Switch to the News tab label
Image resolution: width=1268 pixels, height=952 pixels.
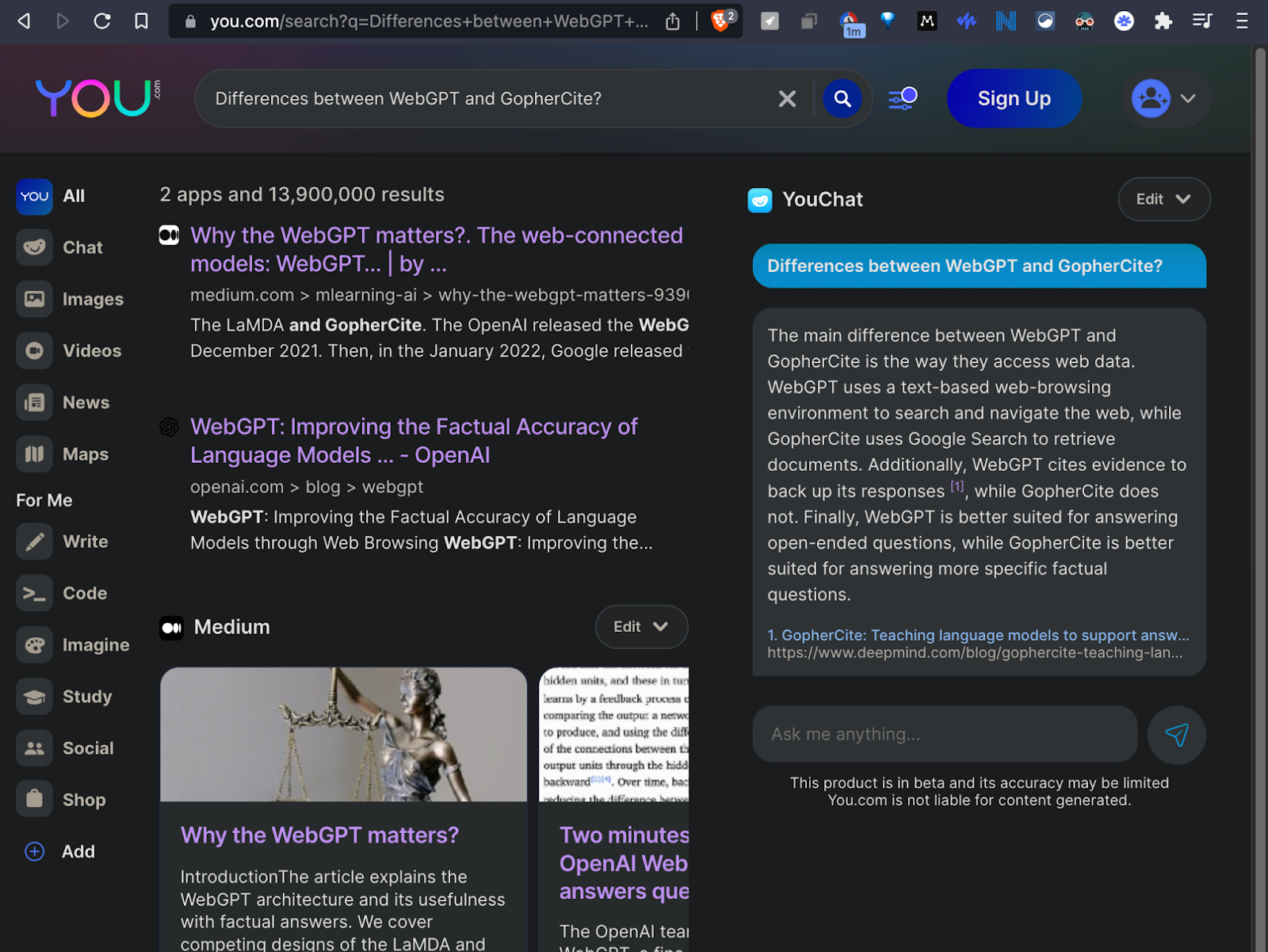pos(86,403)
